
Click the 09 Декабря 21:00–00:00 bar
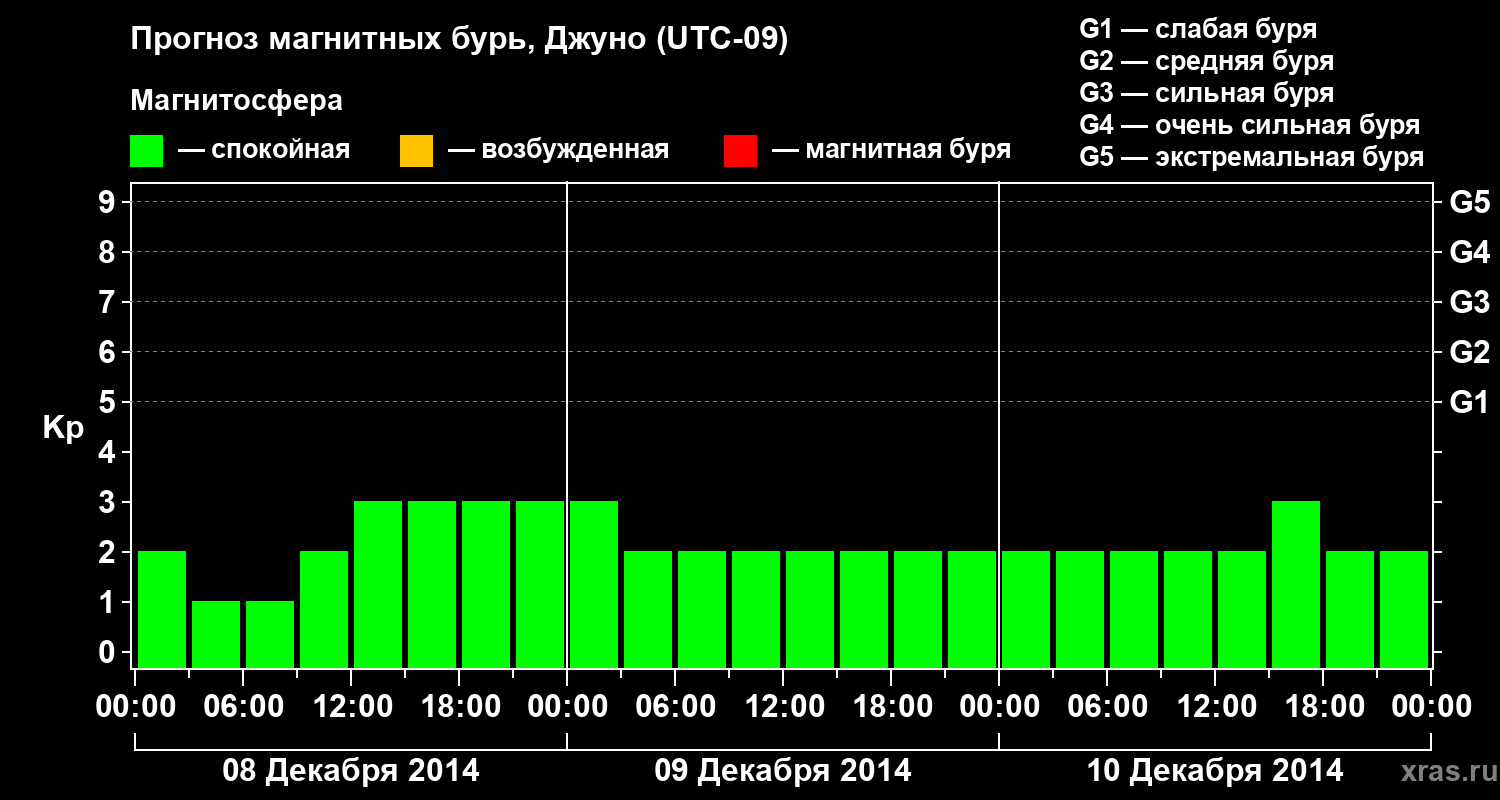[x=972, y=609]
